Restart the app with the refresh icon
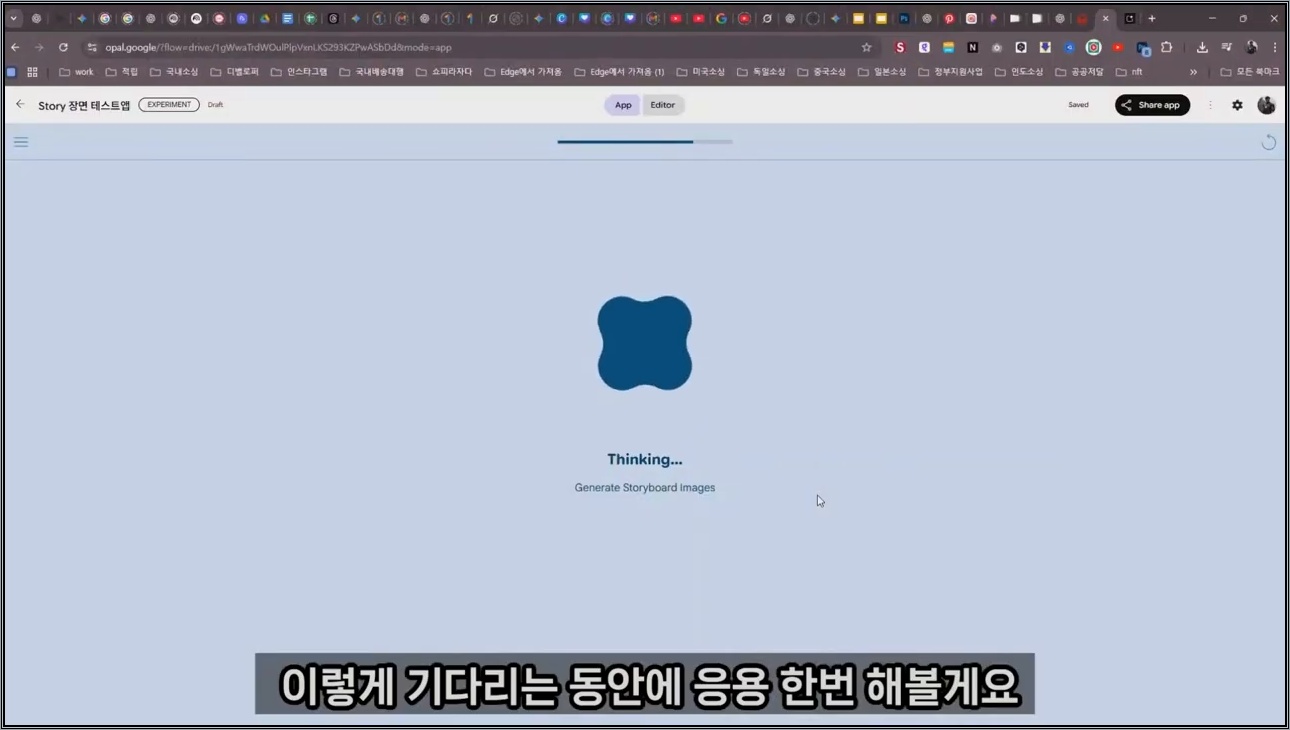 1268,142
